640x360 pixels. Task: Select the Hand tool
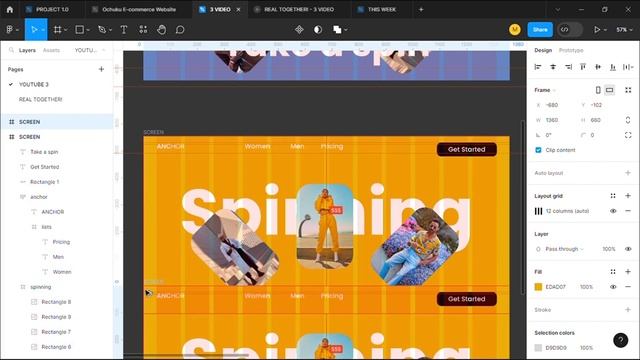point(162,29)
